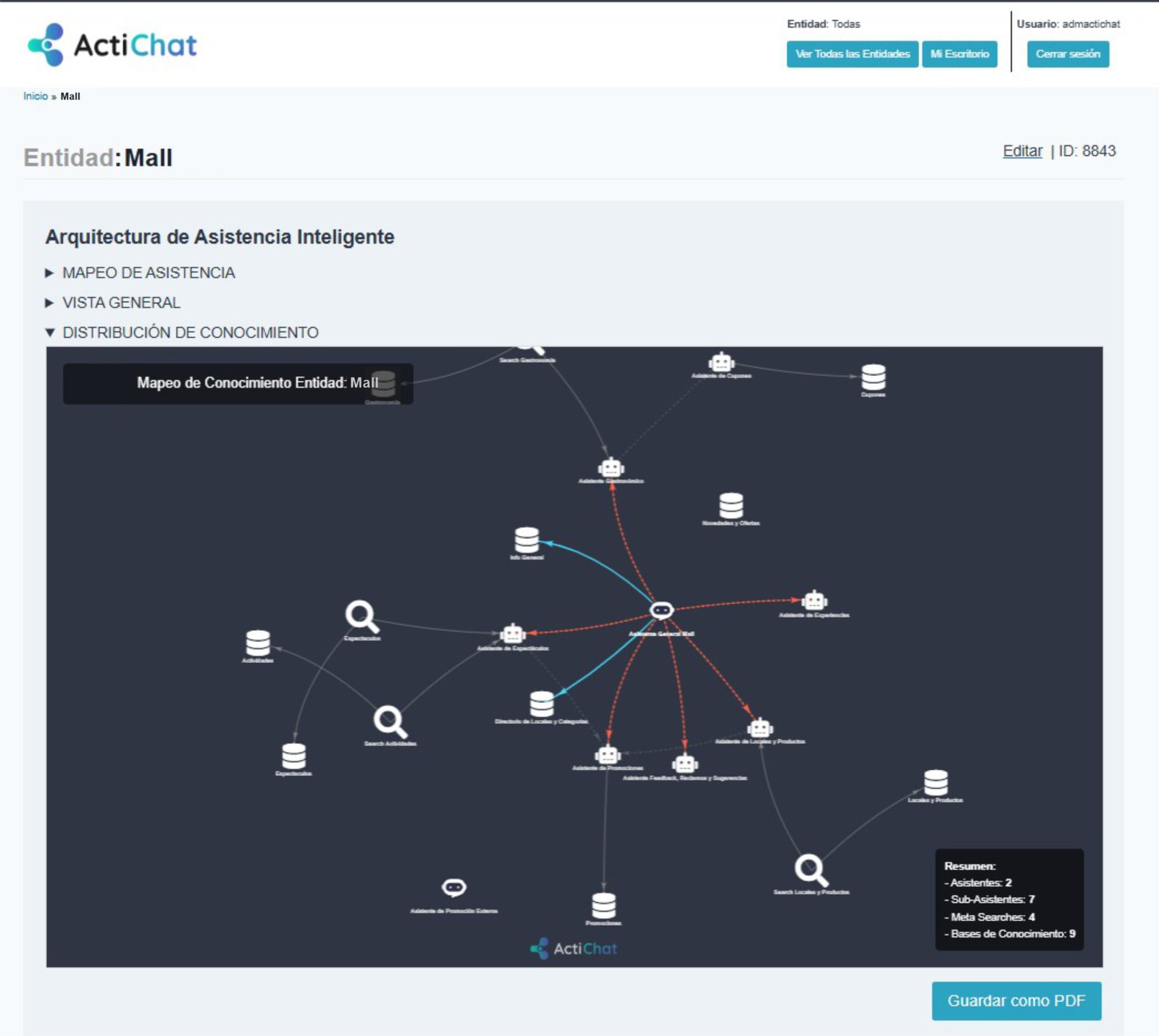Click the Info General database node
This screenshot has width=1159, height=1036.
[527, 540]
